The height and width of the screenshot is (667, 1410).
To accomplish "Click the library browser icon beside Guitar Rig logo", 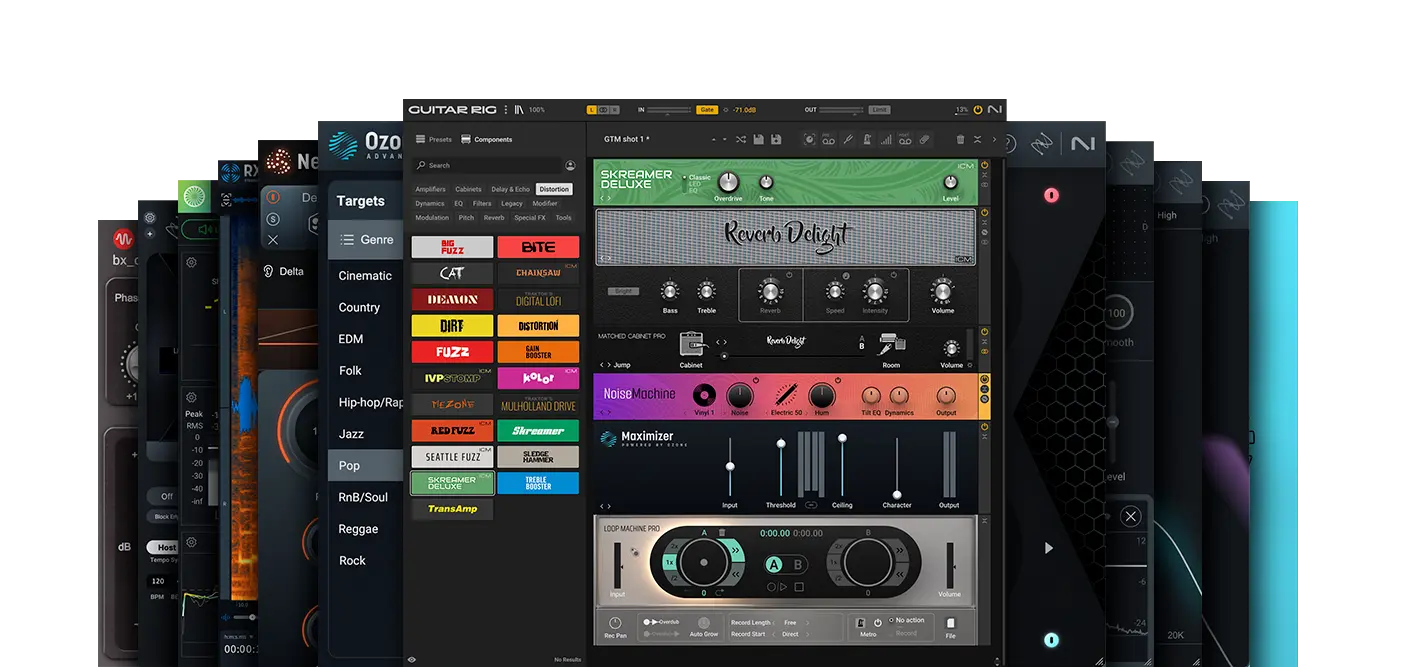I will (519, 109).
